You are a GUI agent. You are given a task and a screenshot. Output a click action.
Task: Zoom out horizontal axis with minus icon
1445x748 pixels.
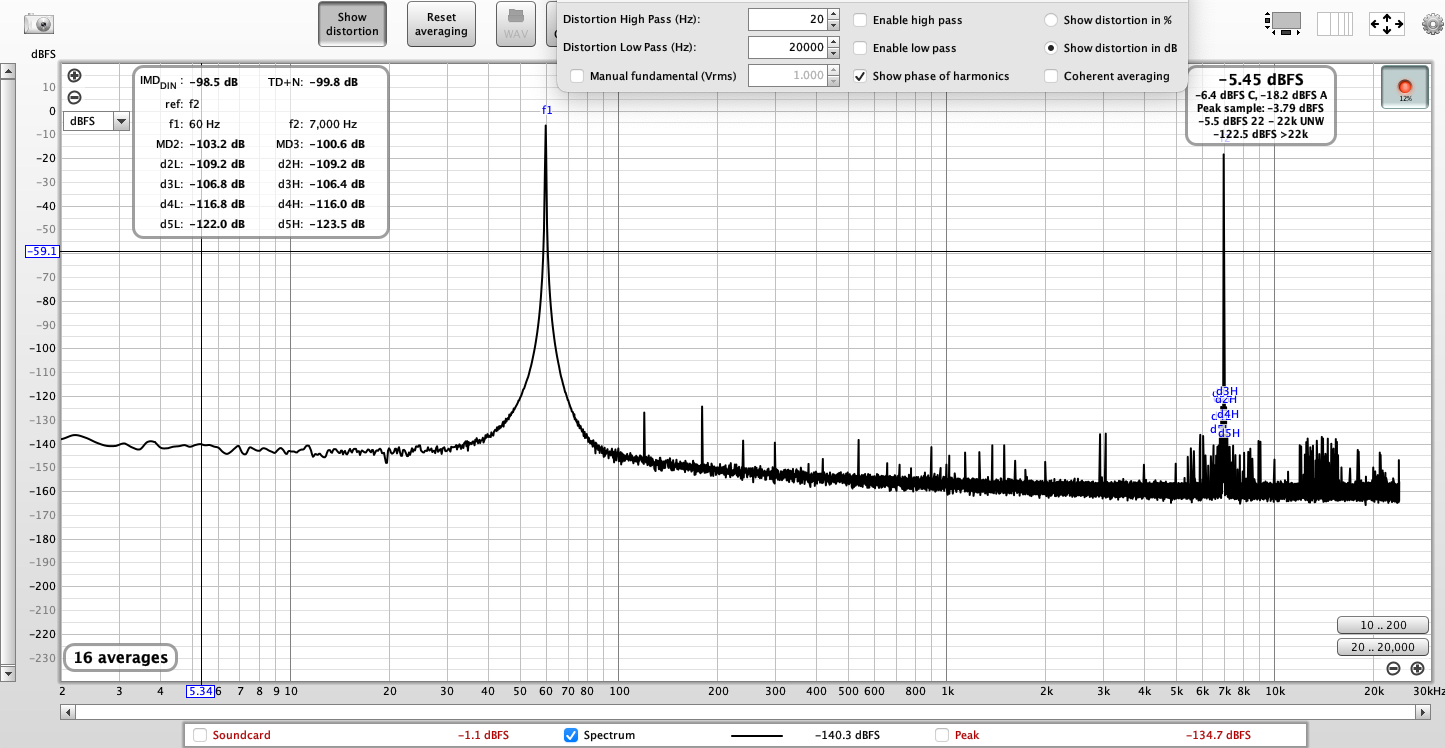pyautogui.click(x=1393, y=668)
